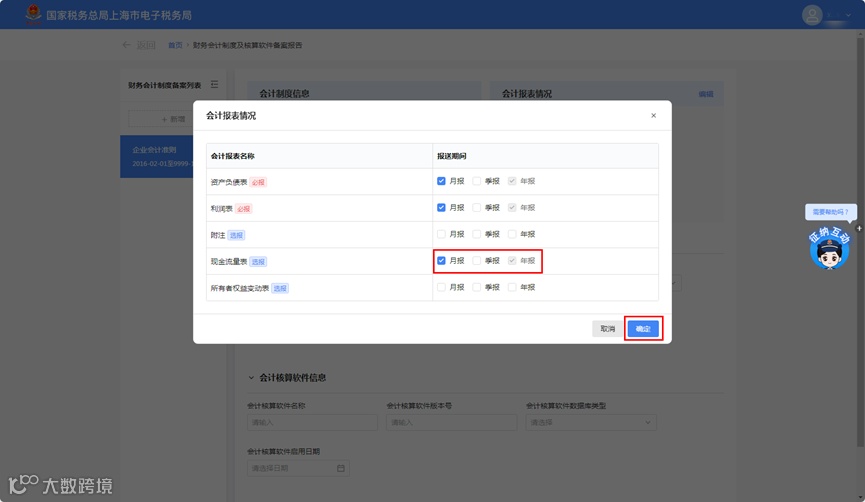Open the 征纳互动 assistant mascot

(x=829, y=249)
